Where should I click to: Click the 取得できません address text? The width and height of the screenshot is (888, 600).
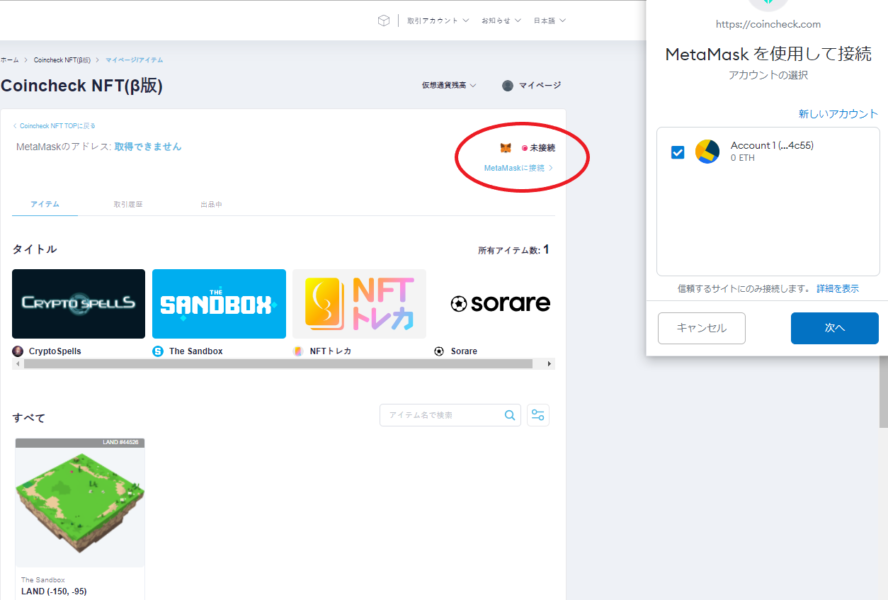(x=148, y=147)
